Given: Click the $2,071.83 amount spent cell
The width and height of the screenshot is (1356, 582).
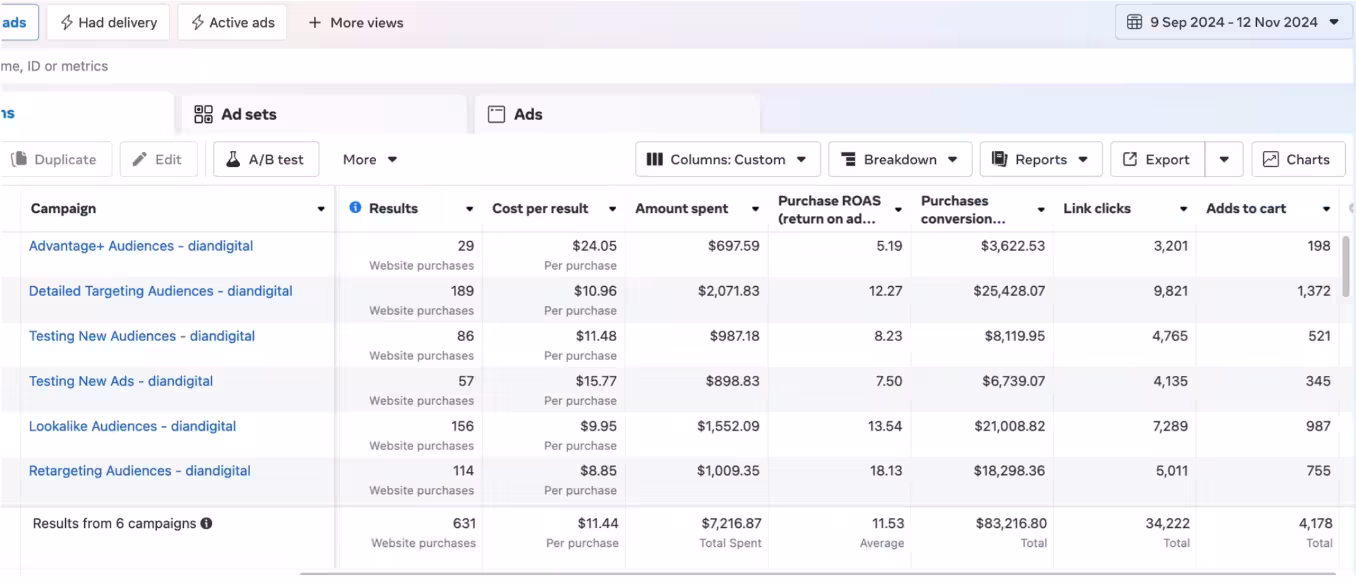Looking at the screenshot, I should click(729, 291).
